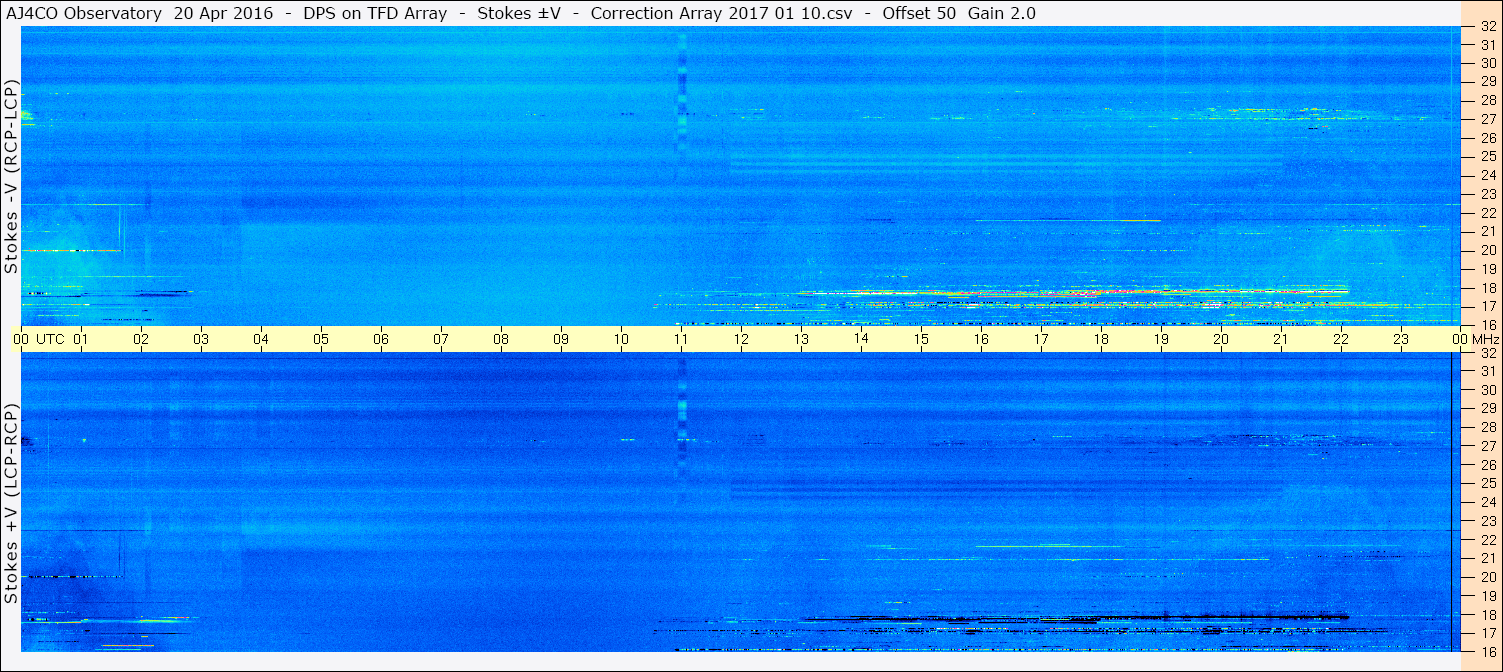Click the 25 MHz label of the lower Stokes +V panel

tap(1488, 483)
